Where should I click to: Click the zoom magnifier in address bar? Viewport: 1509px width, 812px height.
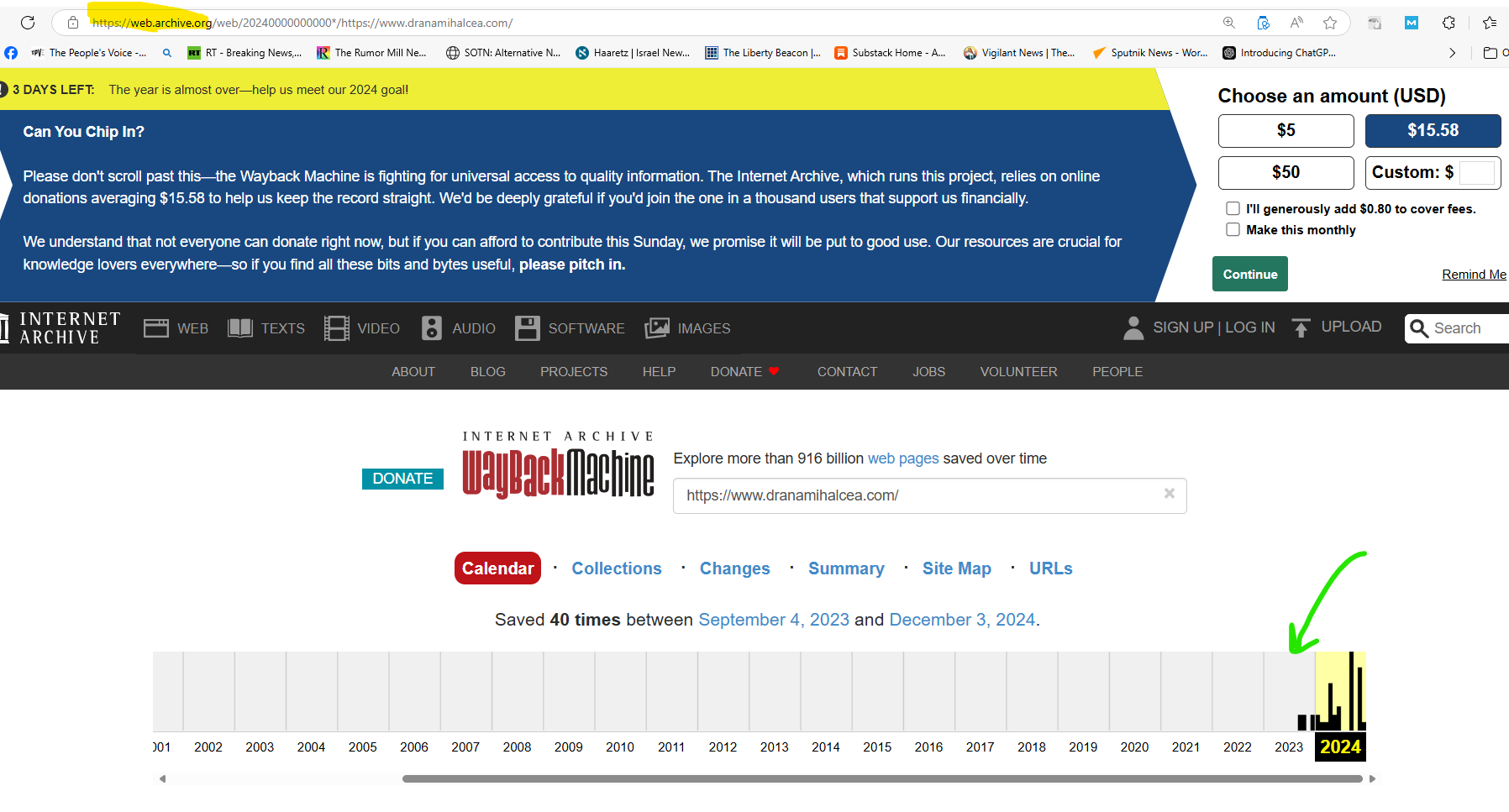1229,23
